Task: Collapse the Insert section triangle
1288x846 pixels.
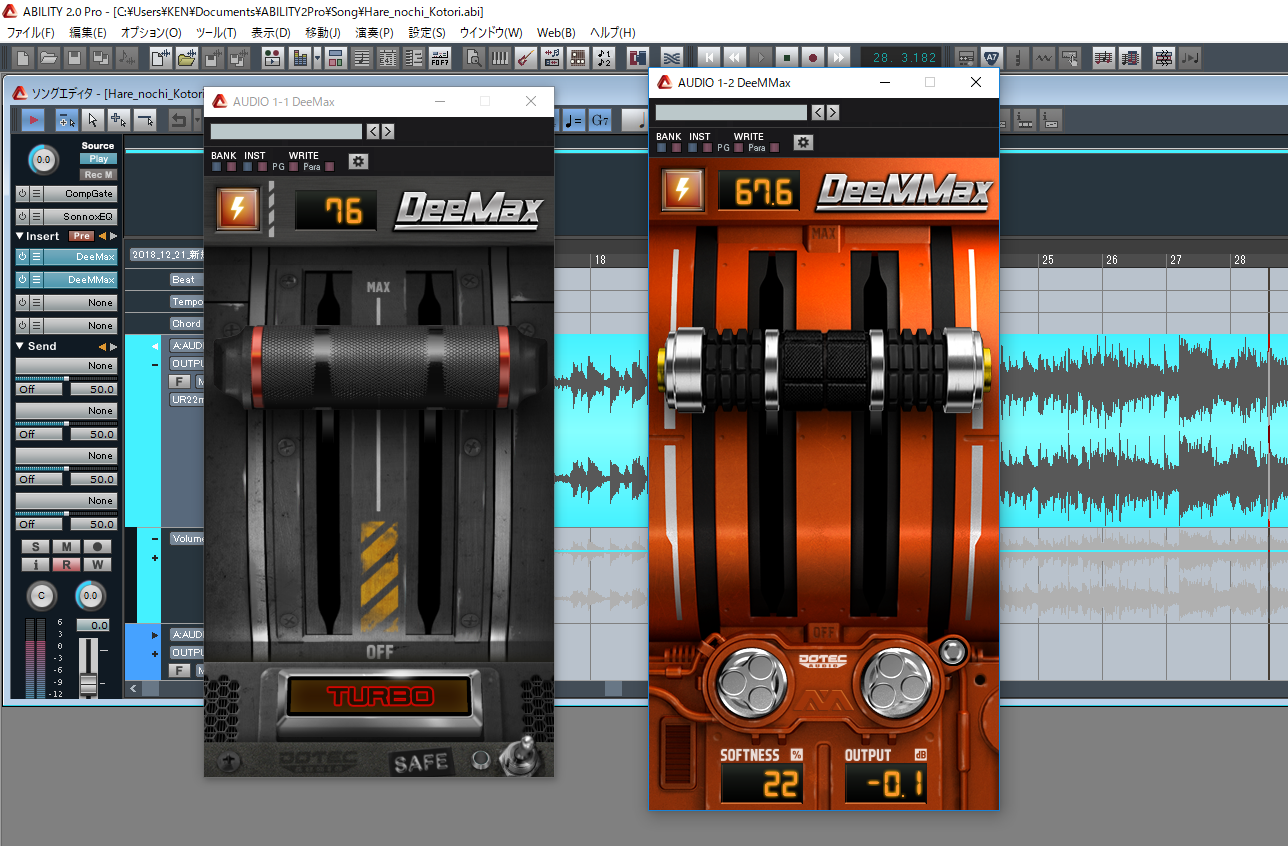Action: (x=19, y=236)
